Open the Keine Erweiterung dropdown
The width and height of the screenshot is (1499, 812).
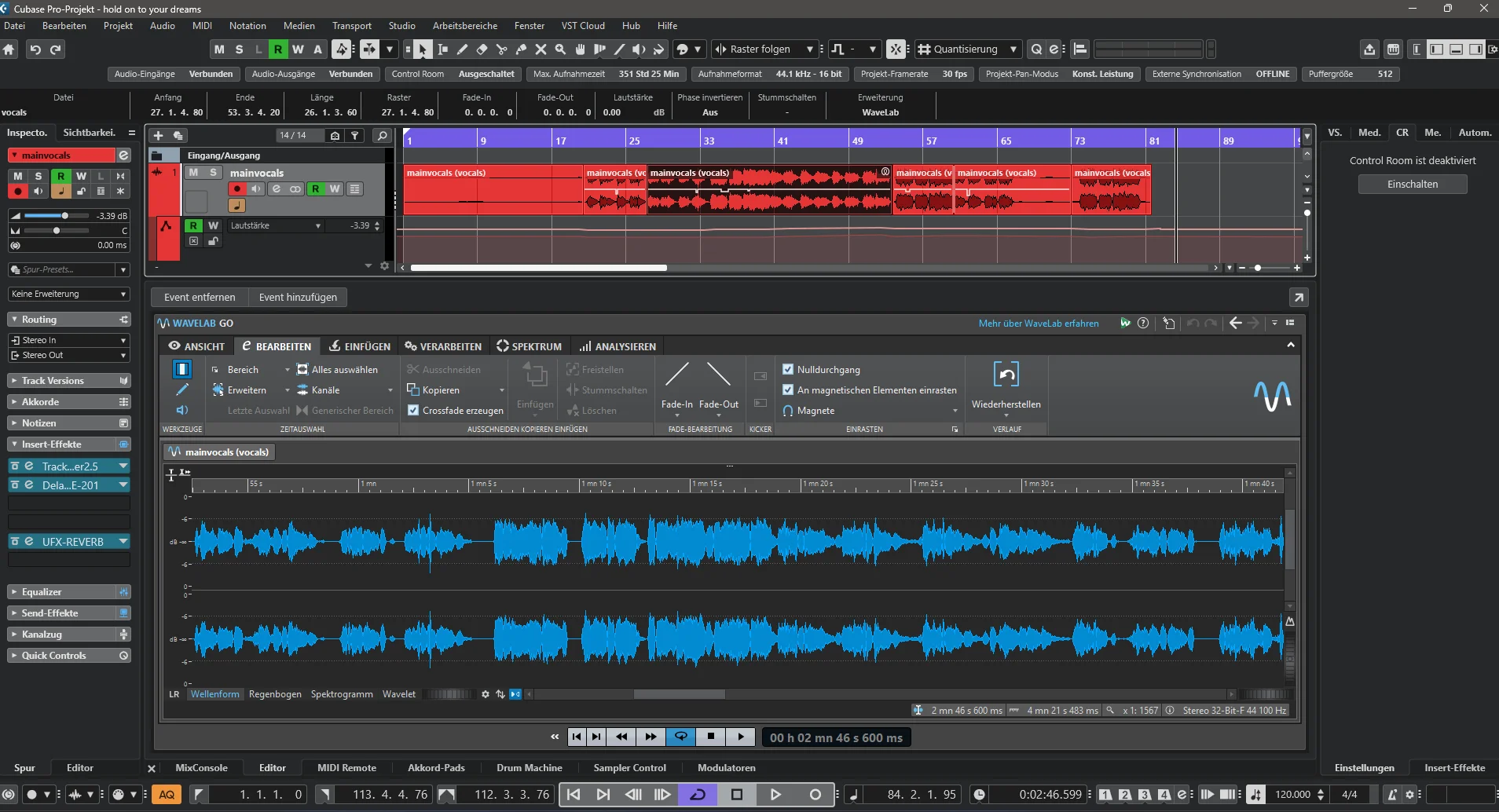click(69, 294)
